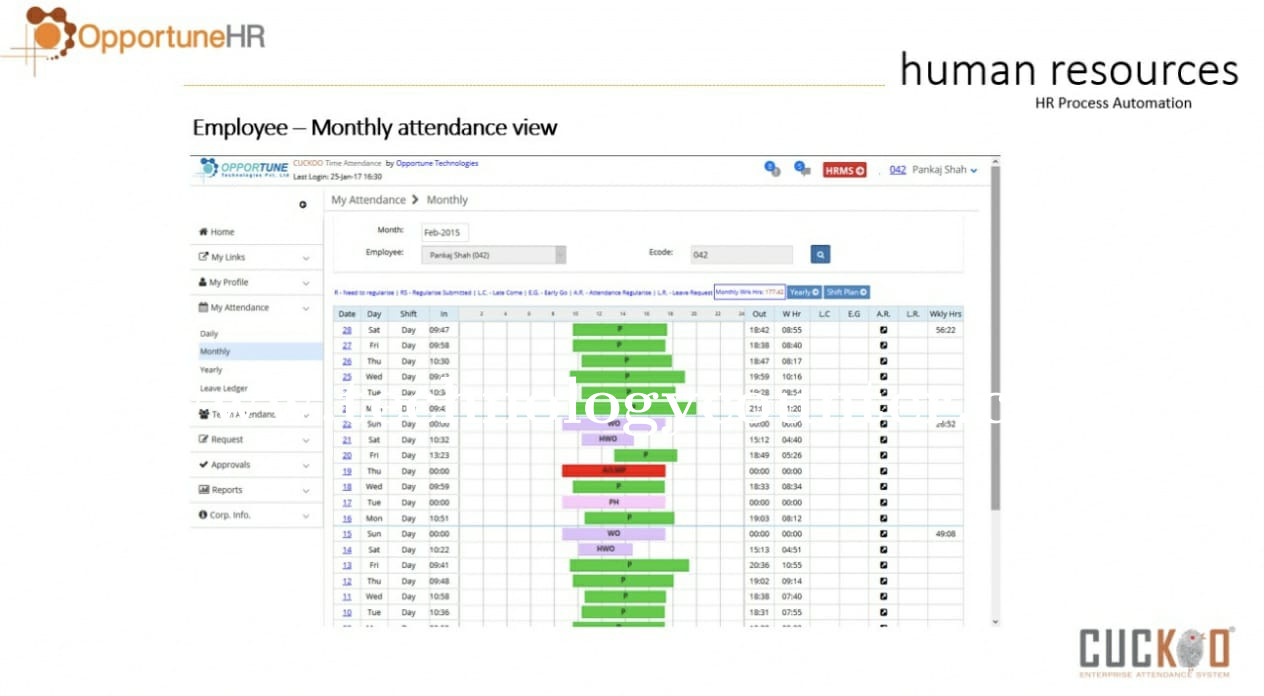
Task: Click My Attendance in the breadcrumb
Action: point(368,200)
